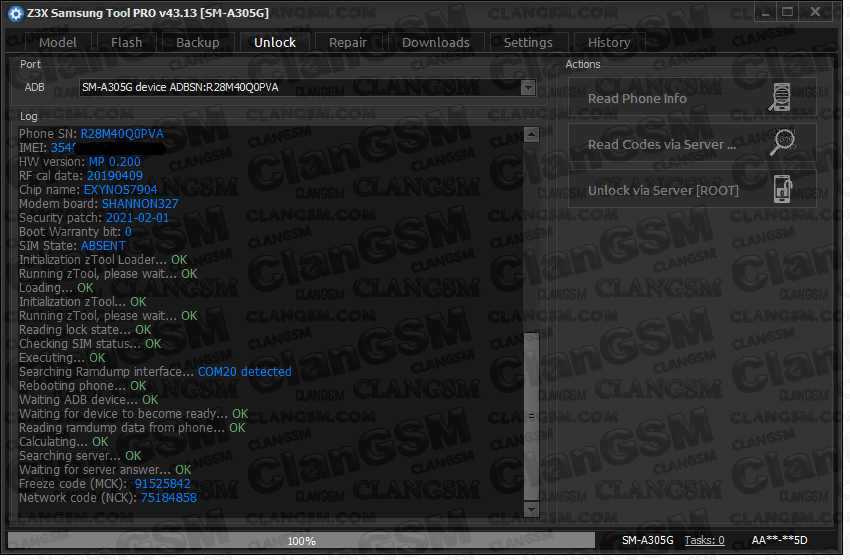
Task: Click the Read Phone Info button
Action: (x=692, y=98)
